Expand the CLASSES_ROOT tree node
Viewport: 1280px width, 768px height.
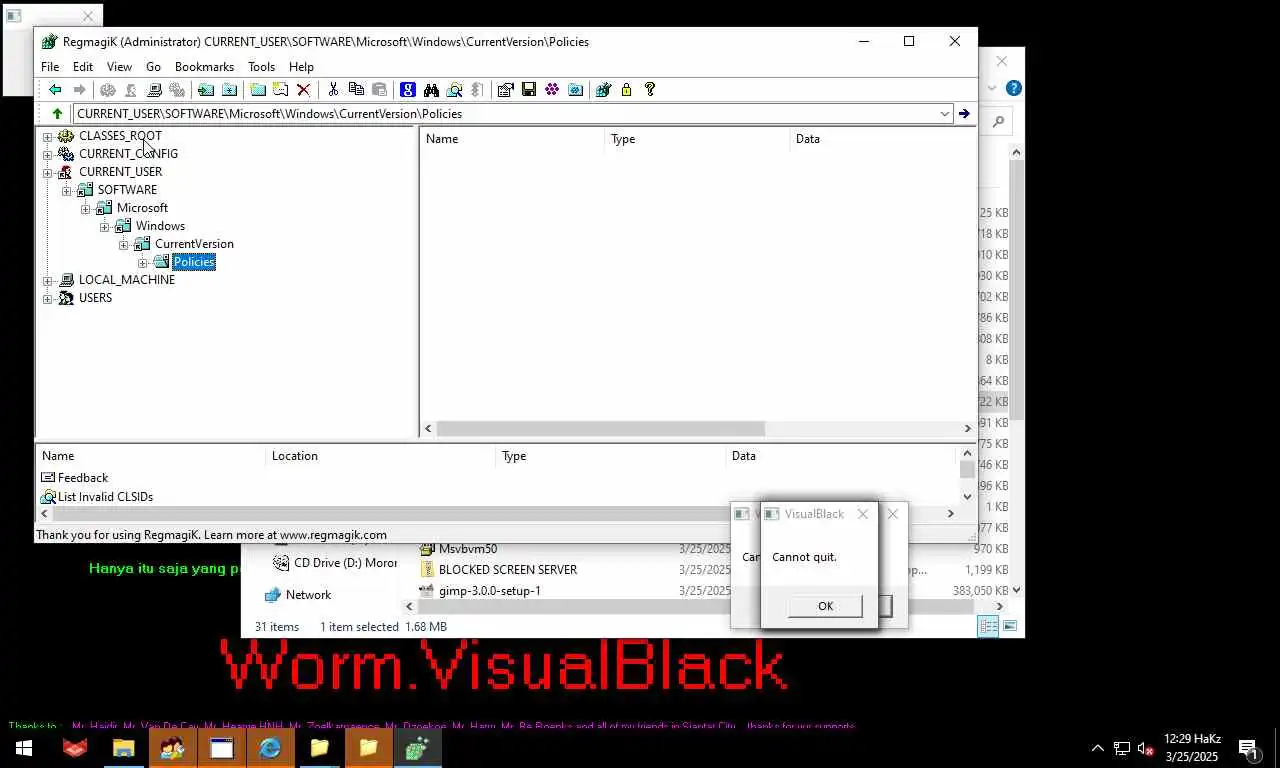[x=47, y=136]
